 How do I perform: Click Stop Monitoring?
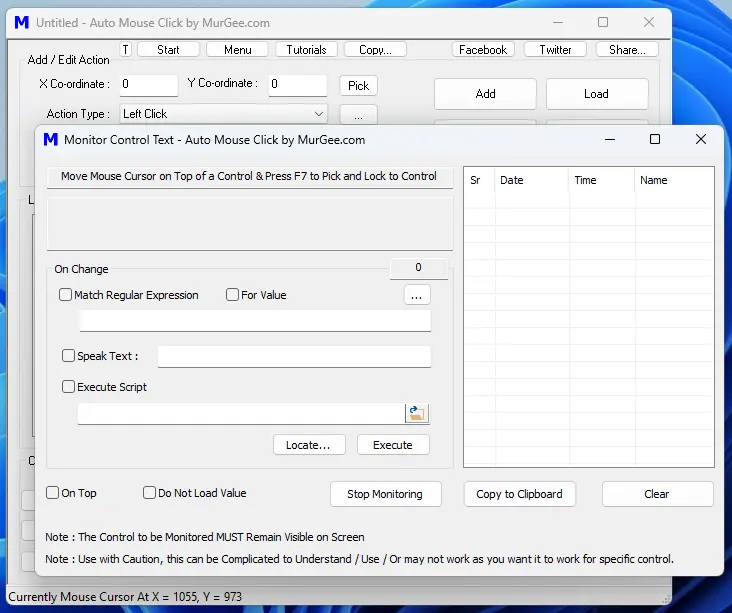point(386,494)
